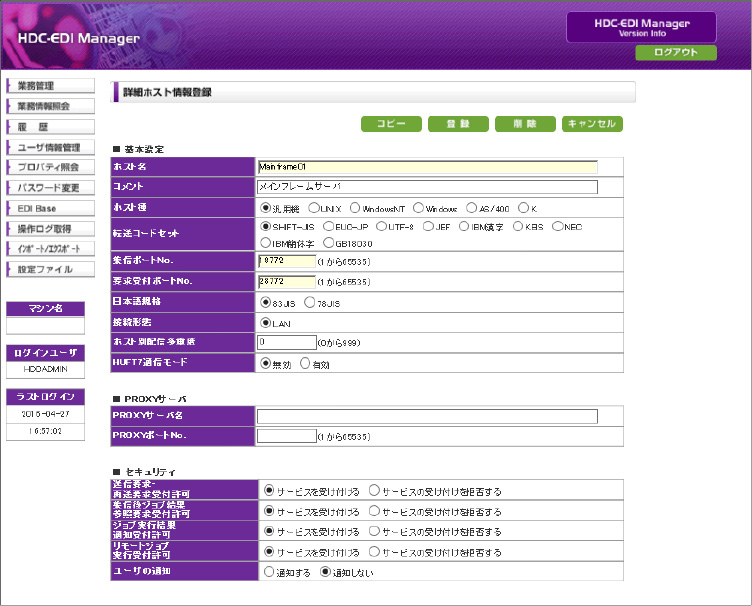Viewport: 752px width, 606px height.
Task: Enable HULFT7 communication mode with 有効
Action: point(305,364)
